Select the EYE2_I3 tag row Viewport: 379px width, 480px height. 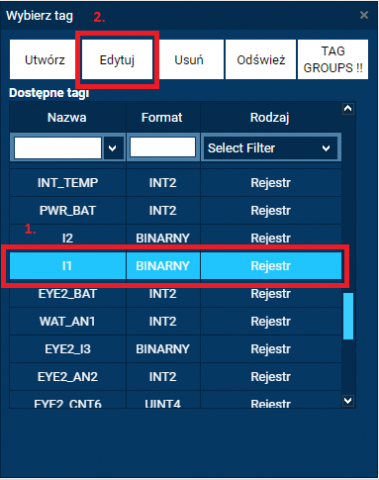point(175,349)
